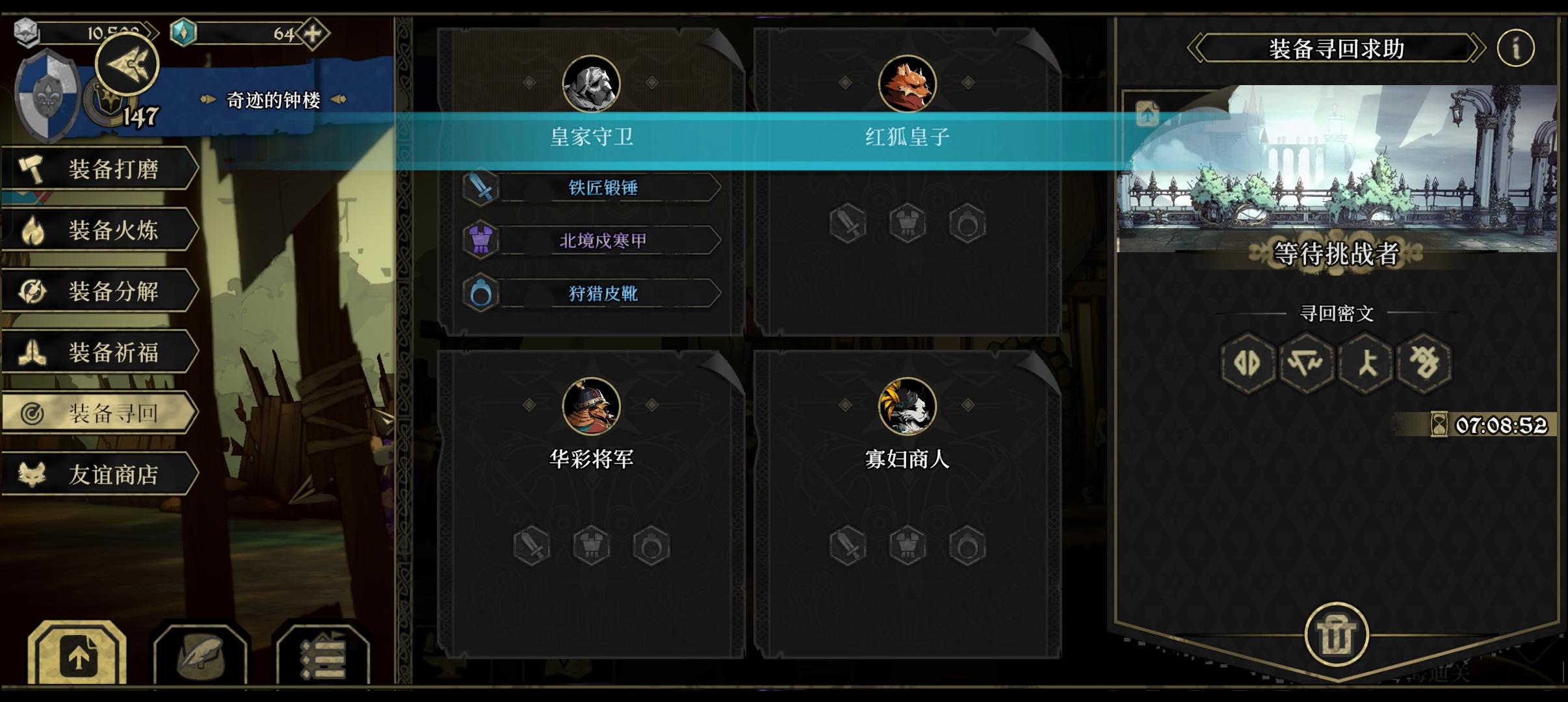Select the 皇家守卫 portrait
The width and height of the screenshot is (1568, 702).
pyautogui.click(x=591, y=84)
